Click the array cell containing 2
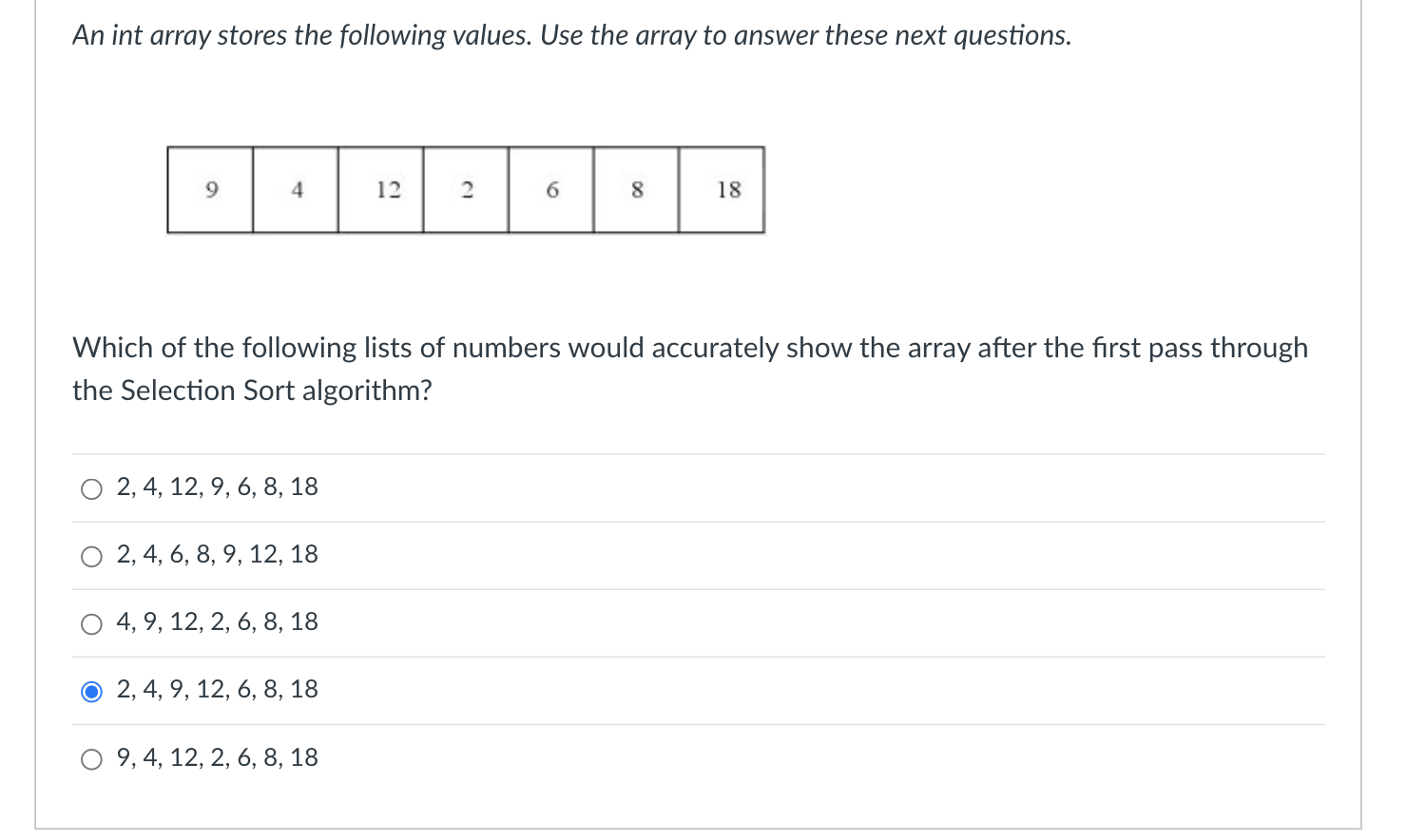The height and width of the screenshot is (840, 1407). [466, 190]
